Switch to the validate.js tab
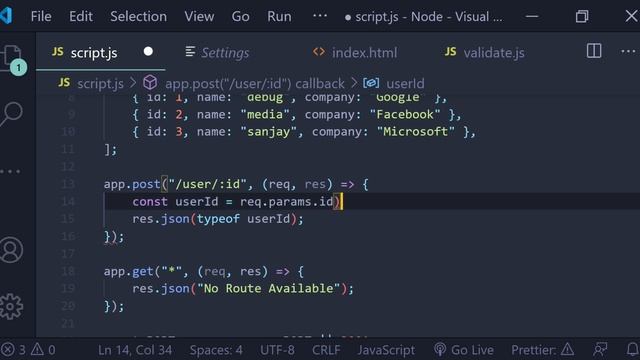This screenshot has width=640, height=360. [x=484, y=53]
